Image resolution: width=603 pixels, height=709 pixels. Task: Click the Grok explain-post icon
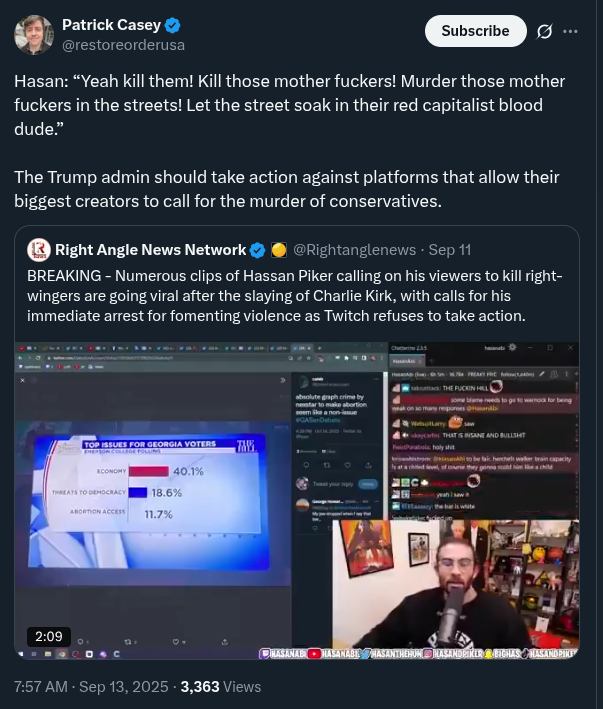coord(544,31)
